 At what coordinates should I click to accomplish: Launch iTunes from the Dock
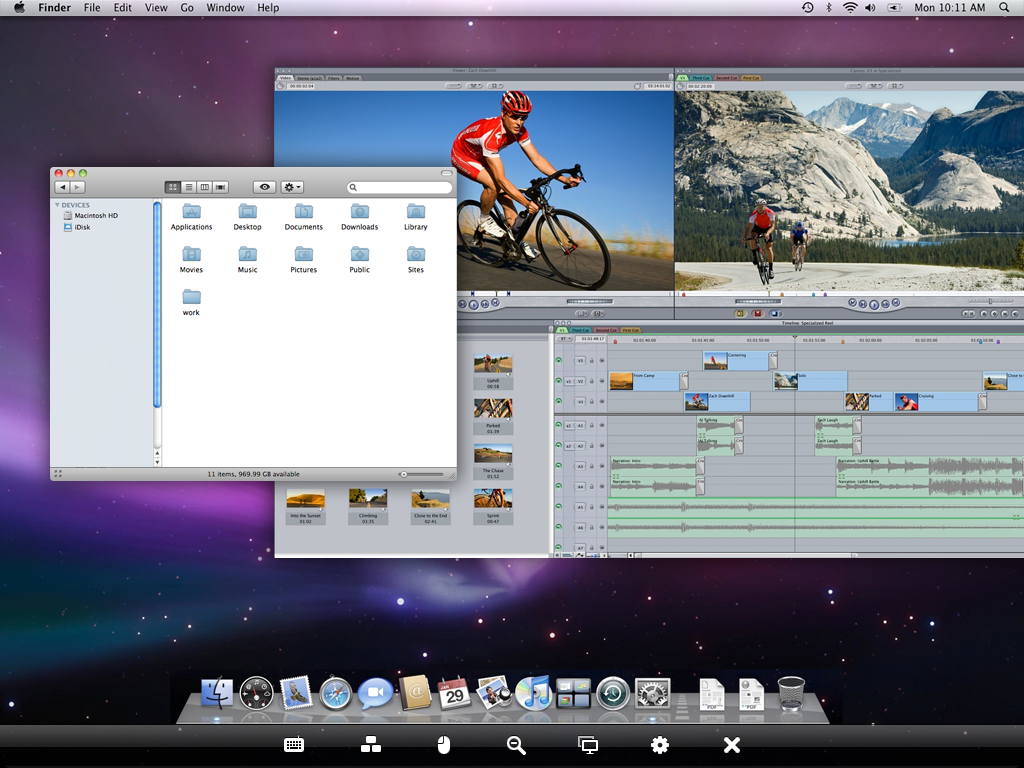coord(534,692)
